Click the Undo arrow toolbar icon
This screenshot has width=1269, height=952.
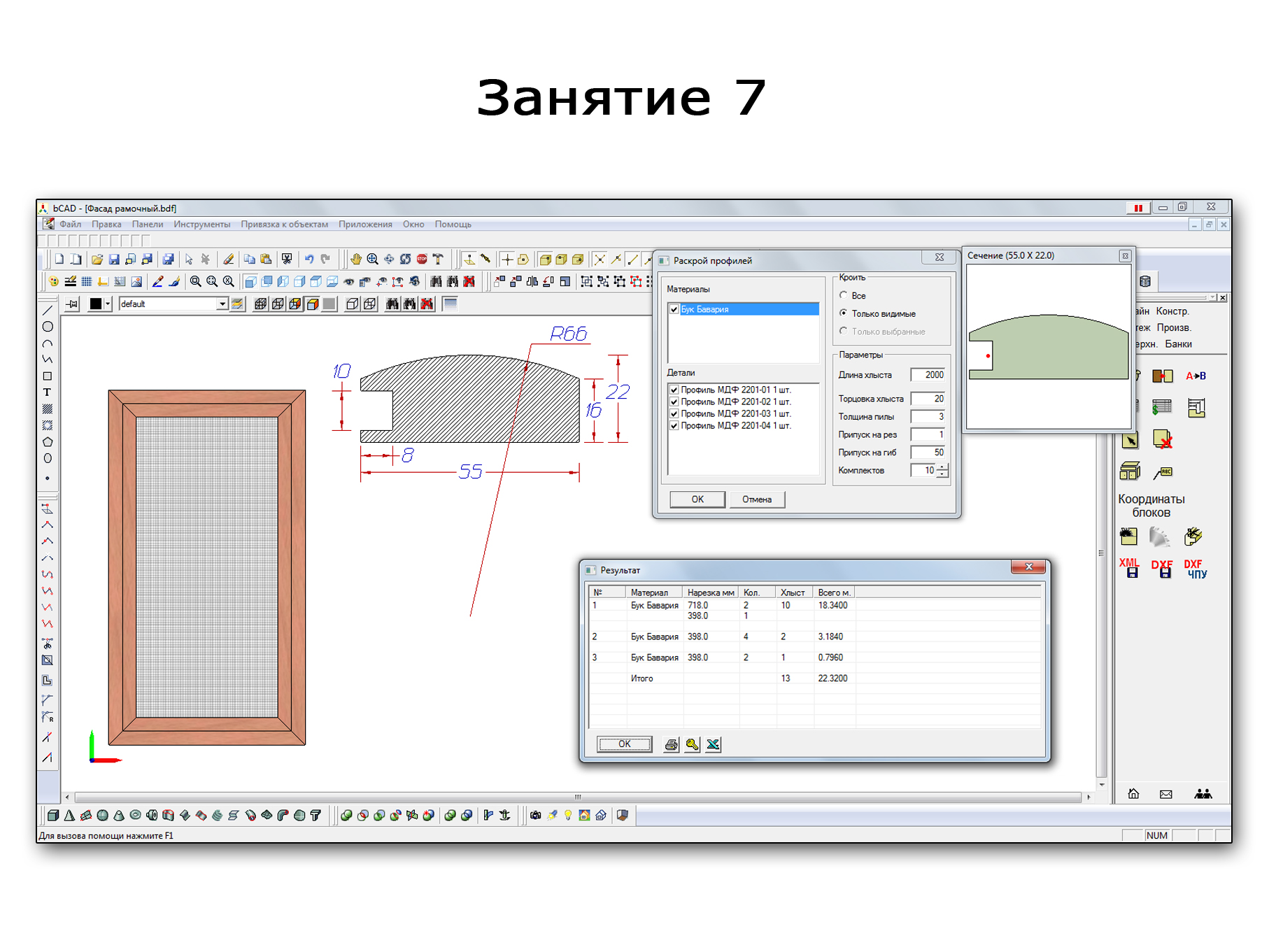(309, 260)
